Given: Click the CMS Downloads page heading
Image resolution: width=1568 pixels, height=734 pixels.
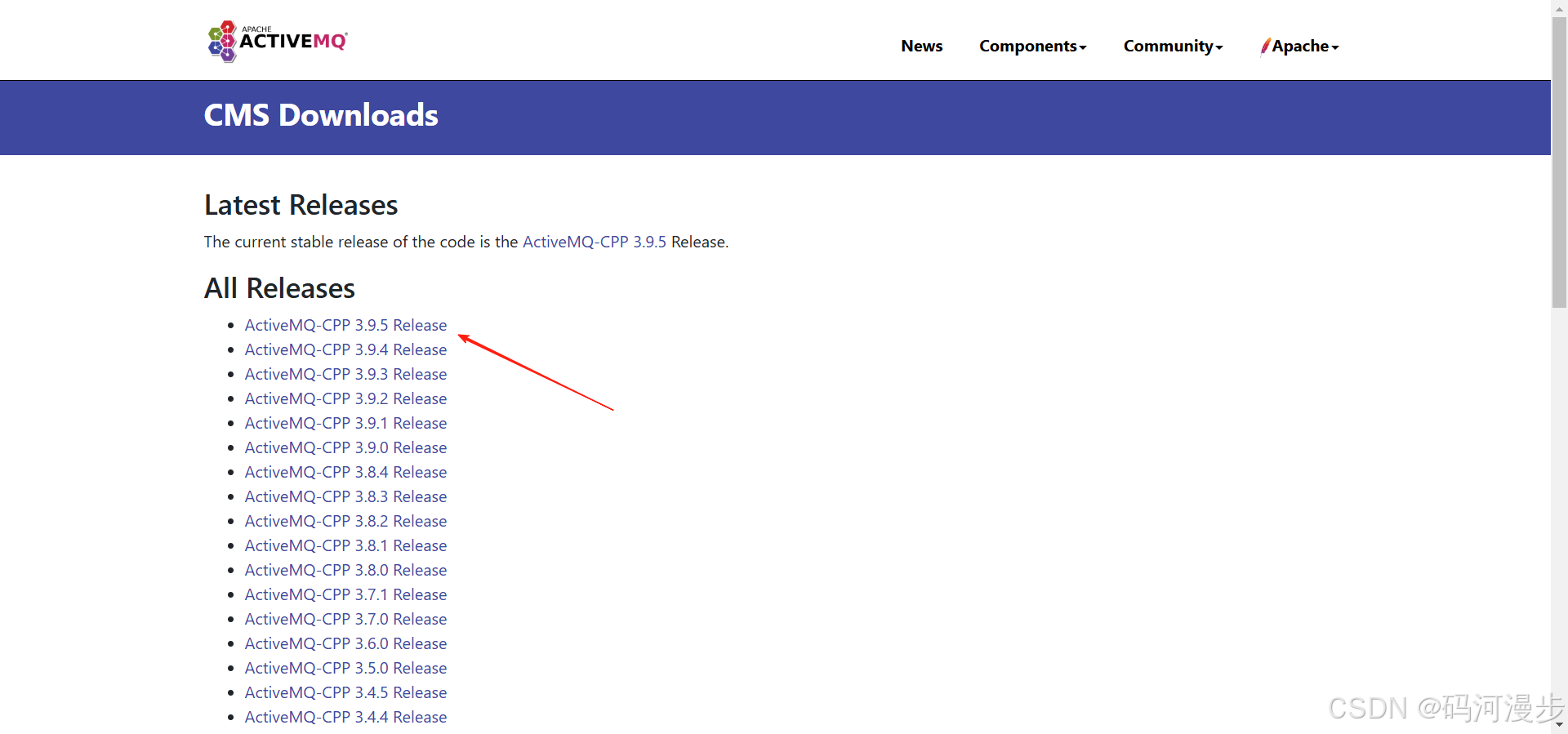Looking at the screenshot, I should (321, 115).
